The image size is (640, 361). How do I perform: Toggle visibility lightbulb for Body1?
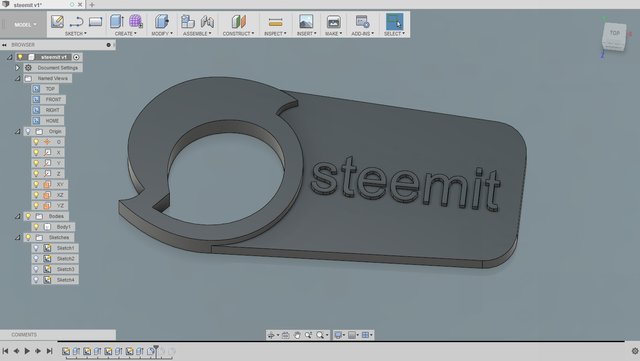coord(36,227)
